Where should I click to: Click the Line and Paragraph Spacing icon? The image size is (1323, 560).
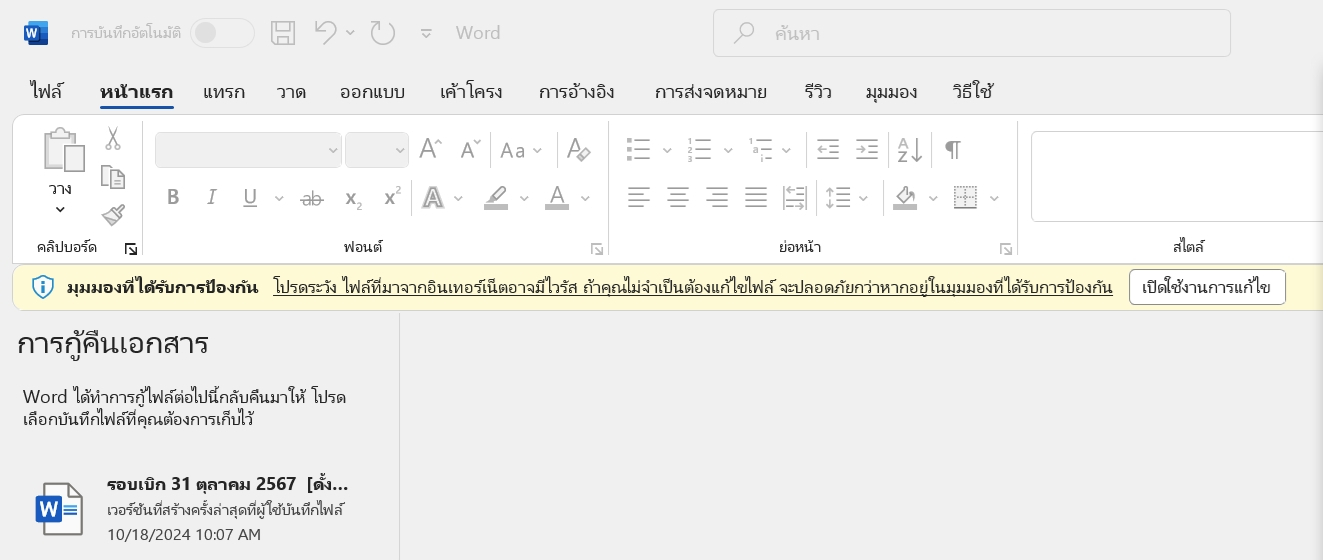click(x=837, y=198)
